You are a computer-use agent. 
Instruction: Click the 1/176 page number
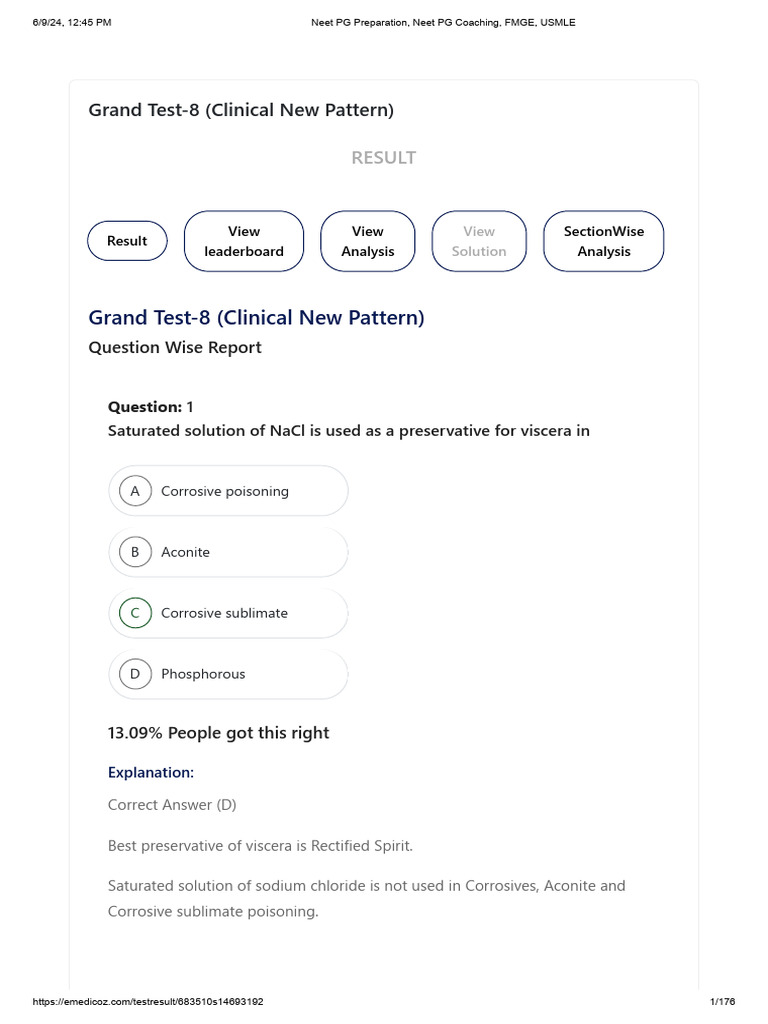(x=722, y=1001)
